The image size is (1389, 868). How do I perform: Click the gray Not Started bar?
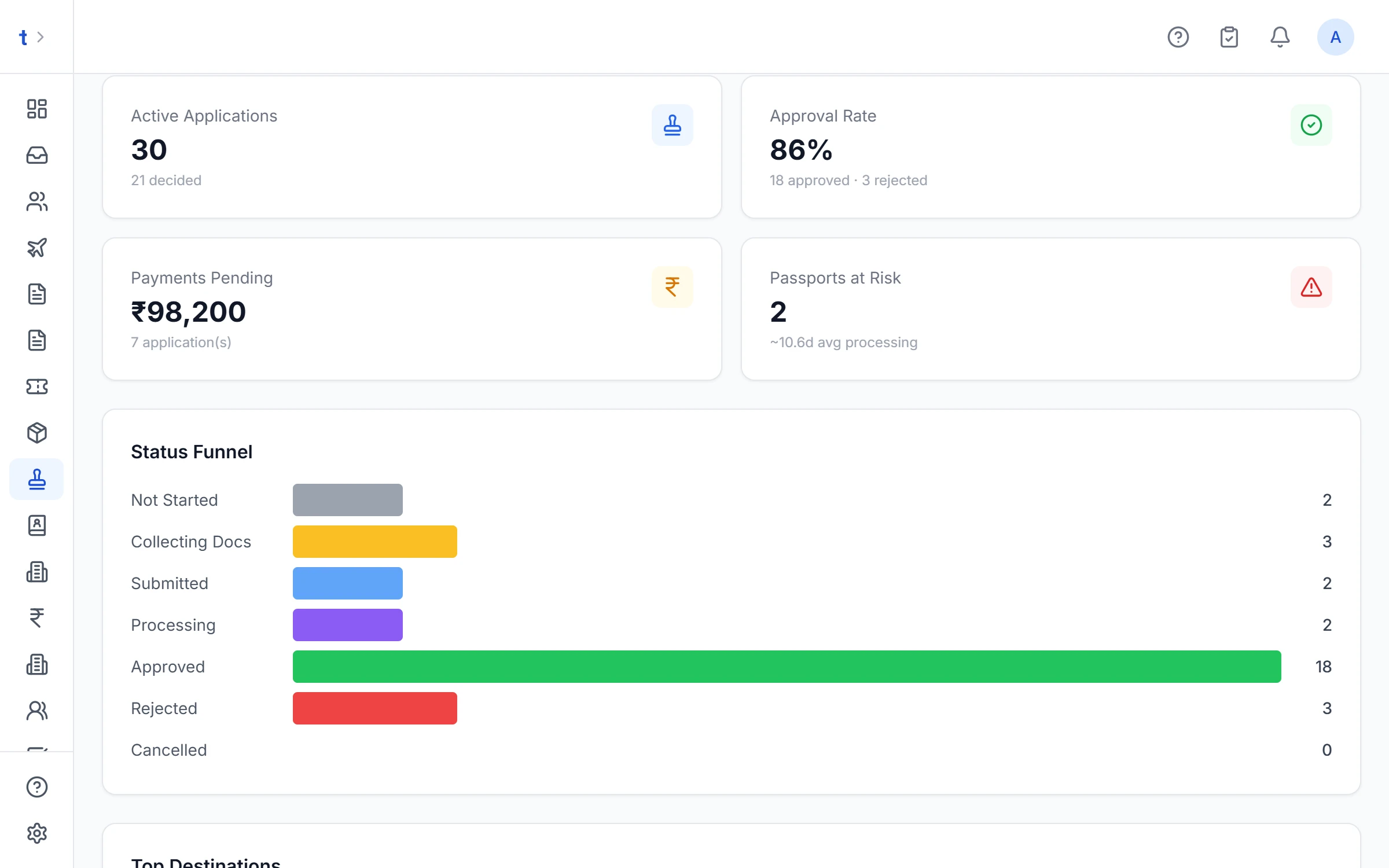(x=347, y=500)
